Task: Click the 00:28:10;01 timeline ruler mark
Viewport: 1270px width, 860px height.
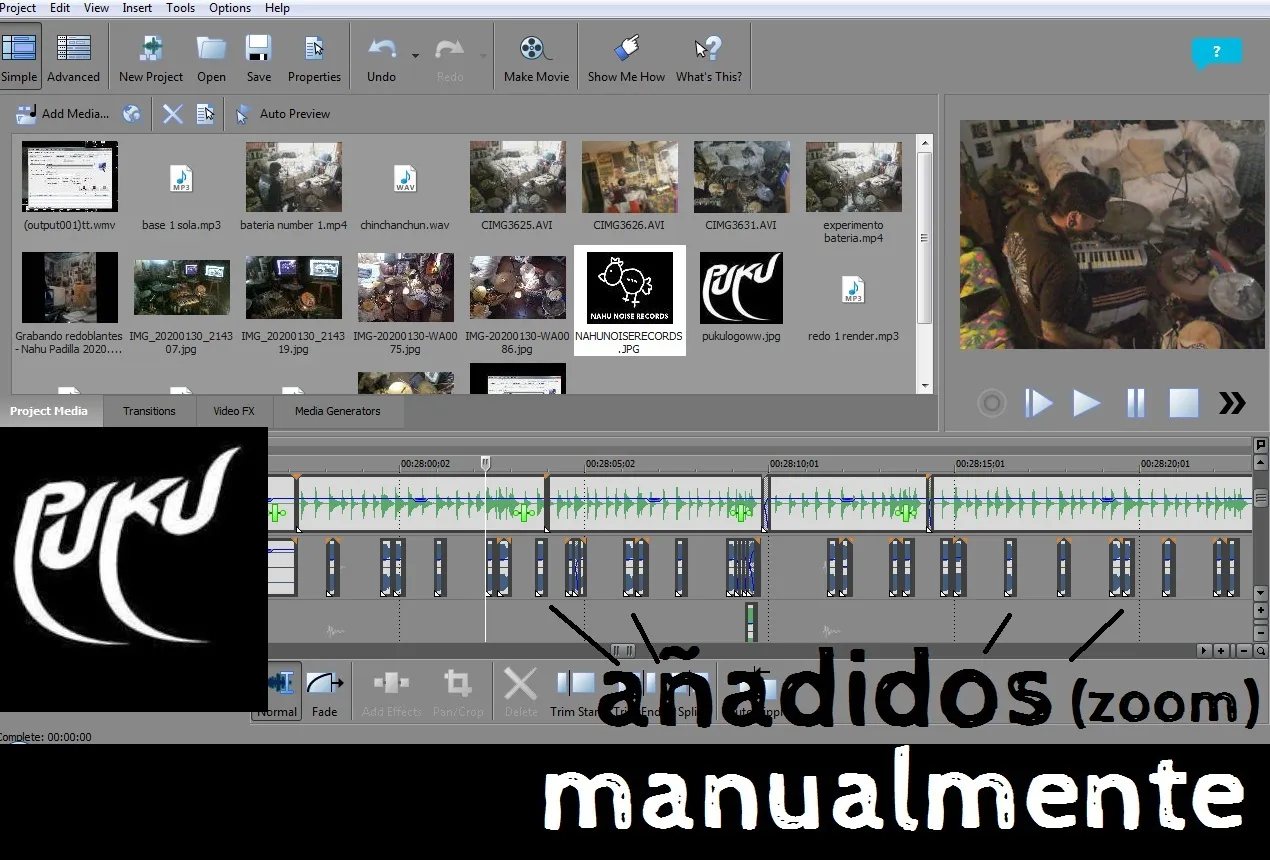Action: [795, 464]
